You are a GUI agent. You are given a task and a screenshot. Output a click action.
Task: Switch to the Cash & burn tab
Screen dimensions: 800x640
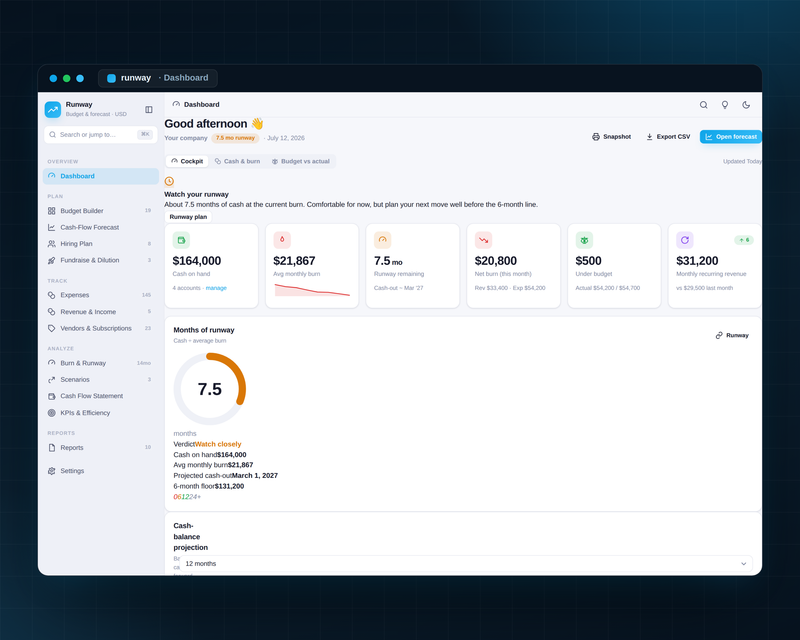237,161
